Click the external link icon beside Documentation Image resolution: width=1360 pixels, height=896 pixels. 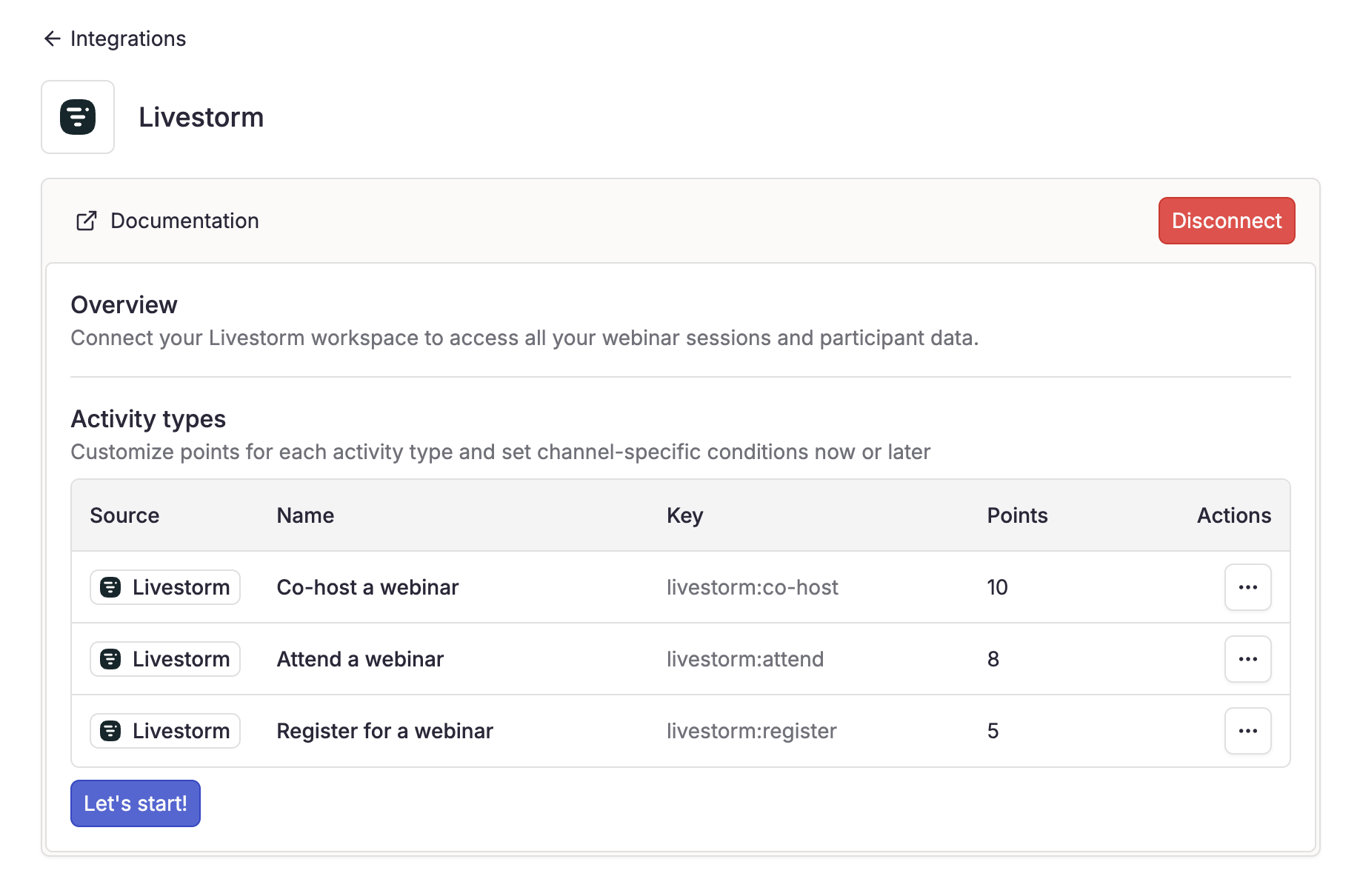87,221
